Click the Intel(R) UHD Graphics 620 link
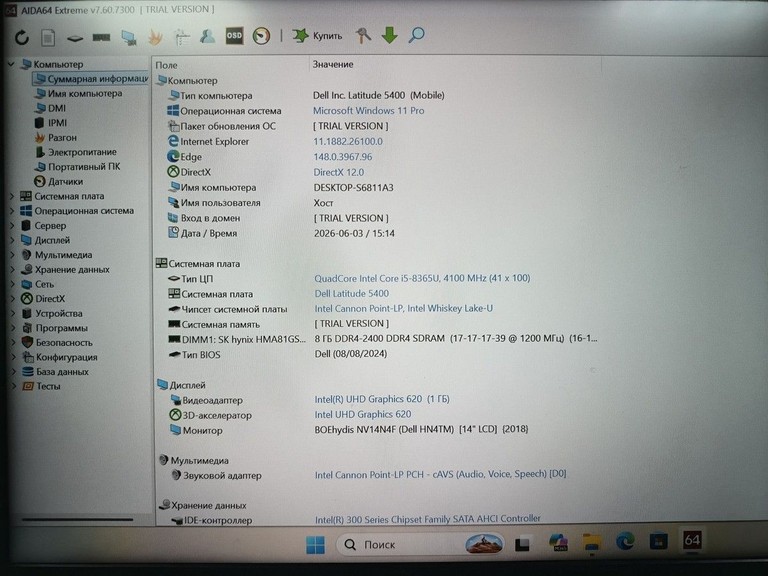Viewport: 768px width, 576px height. 382,399
